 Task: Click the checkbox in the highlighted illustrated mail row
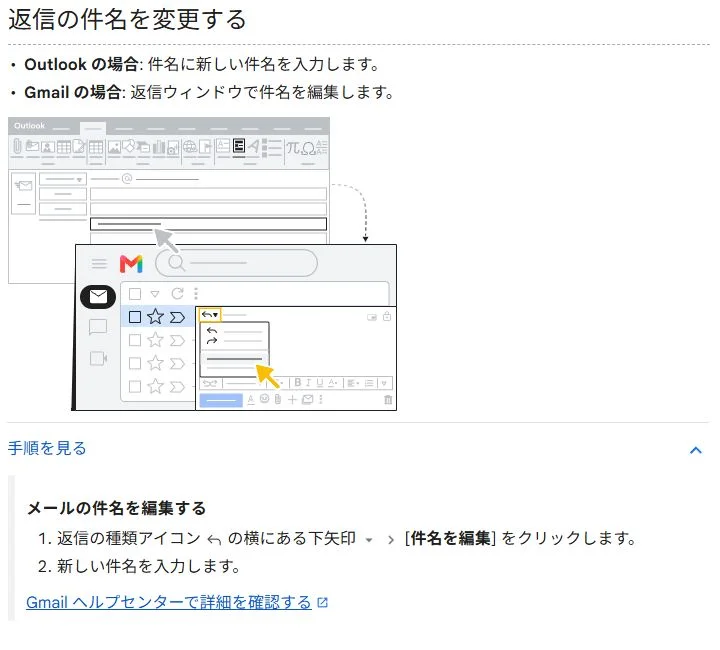(x=135, y=317)
